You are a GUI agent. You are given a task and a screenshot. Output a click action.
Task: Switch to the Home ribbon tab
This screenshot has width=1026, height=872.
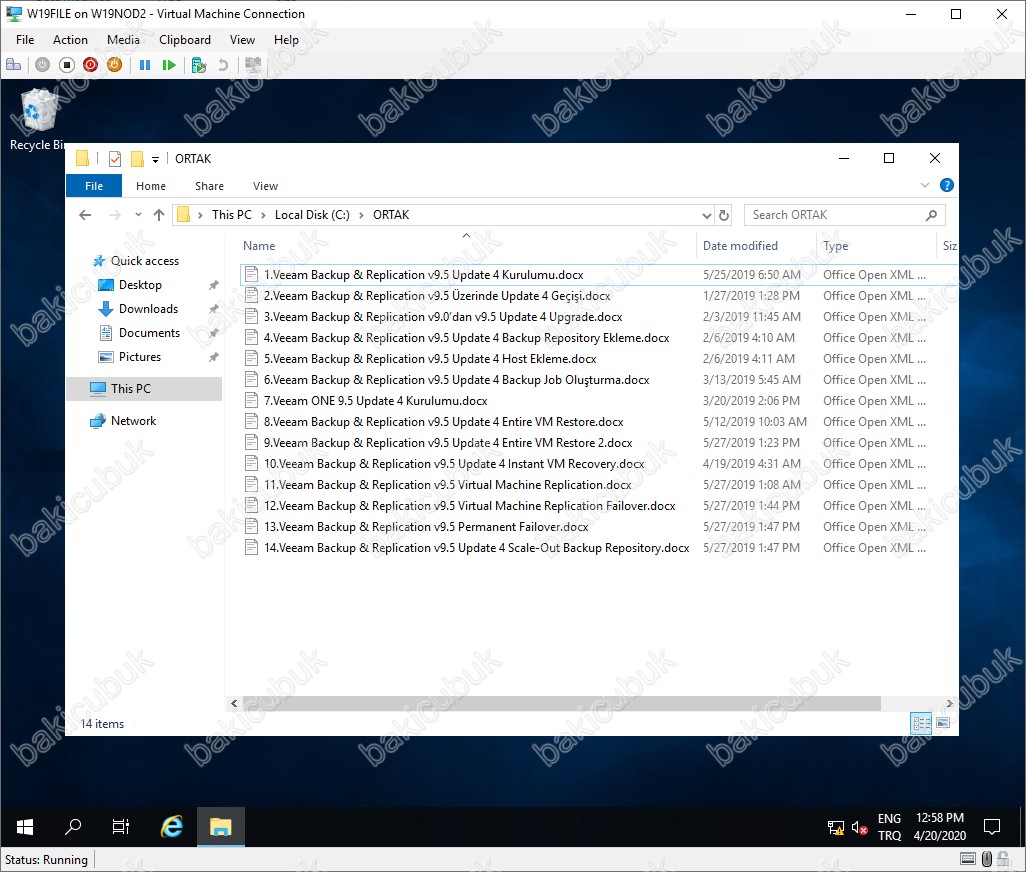(150, 186)
